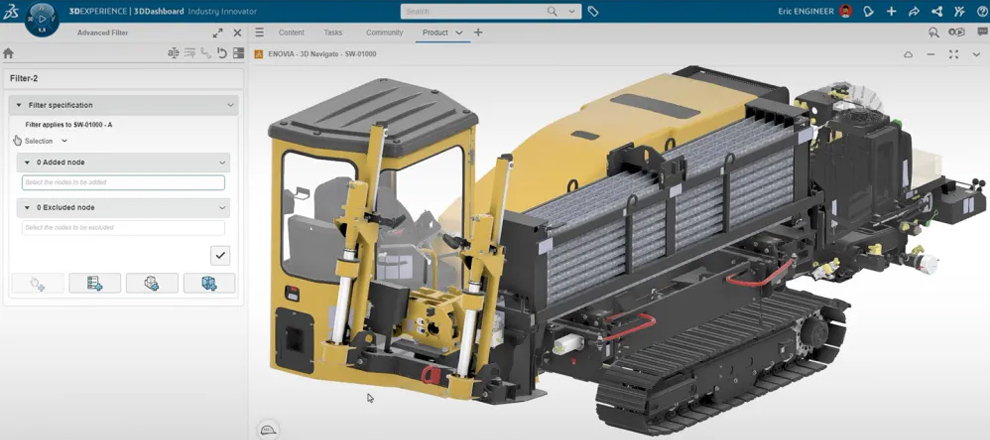Run search with the magnifier icon
This screenshot has width=990, height=440.
552,11
